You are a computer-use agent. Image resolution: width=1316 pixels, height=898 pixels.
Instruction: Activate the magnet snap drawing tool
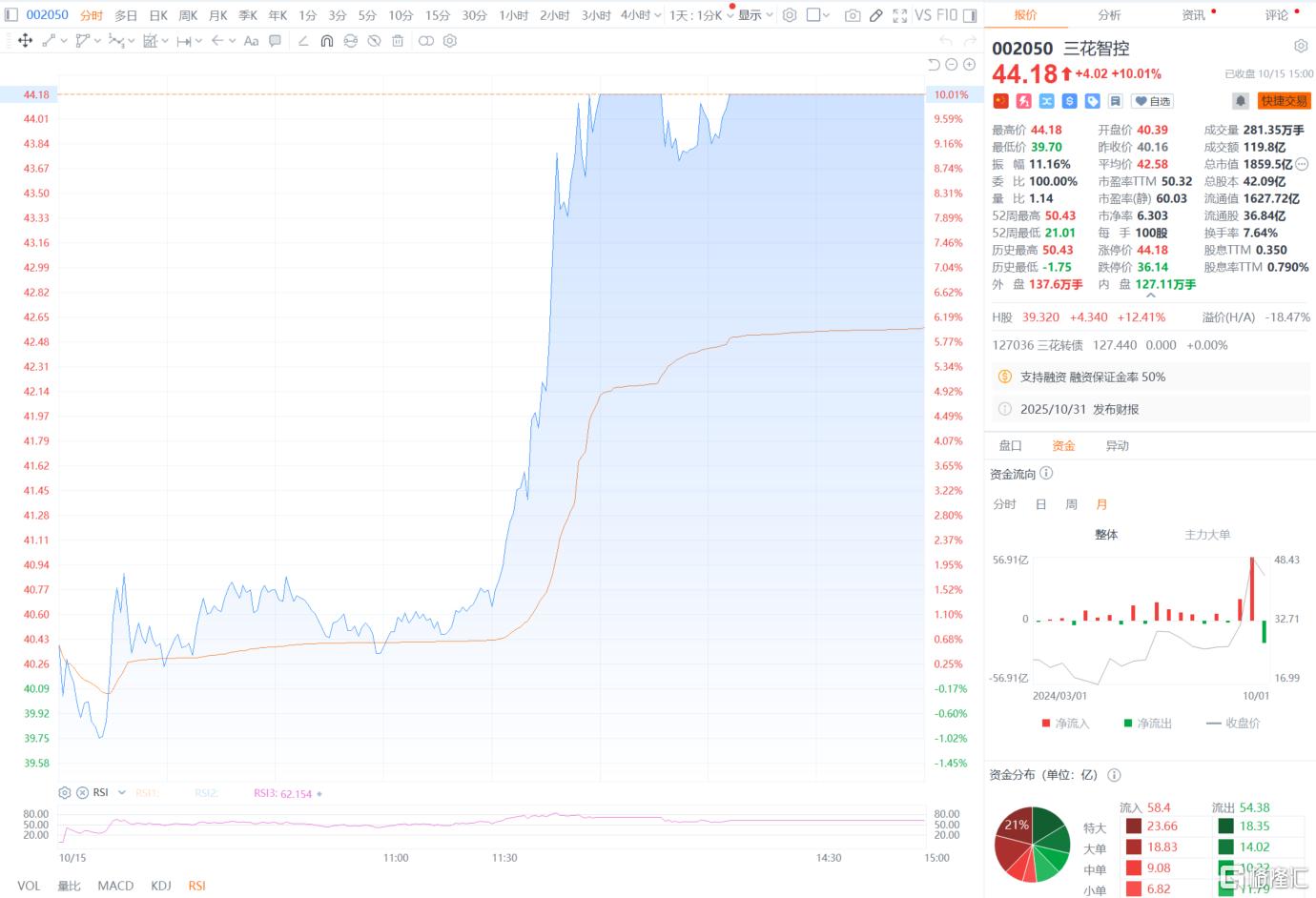(x=327, y=41)
